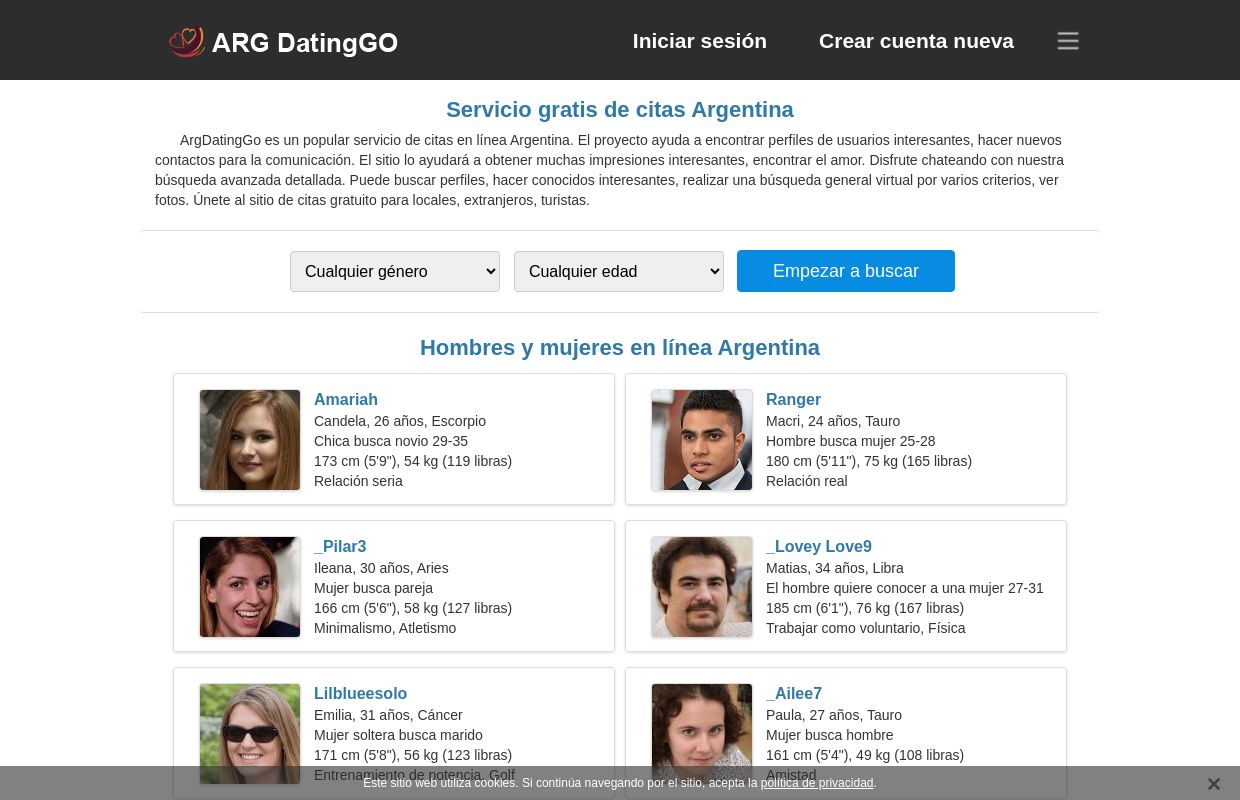
Task: Click Ranger's profile photo
Action: [x=702, y=440]
